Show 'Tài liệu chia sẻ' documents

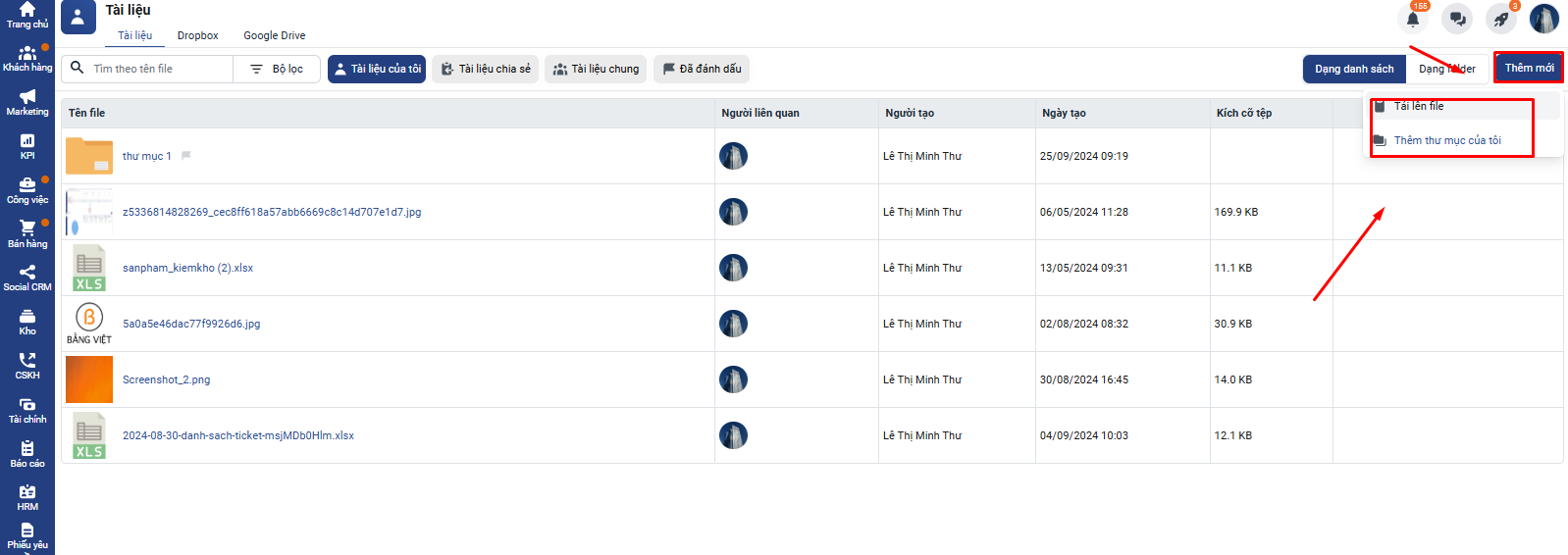tap(486, 69)
